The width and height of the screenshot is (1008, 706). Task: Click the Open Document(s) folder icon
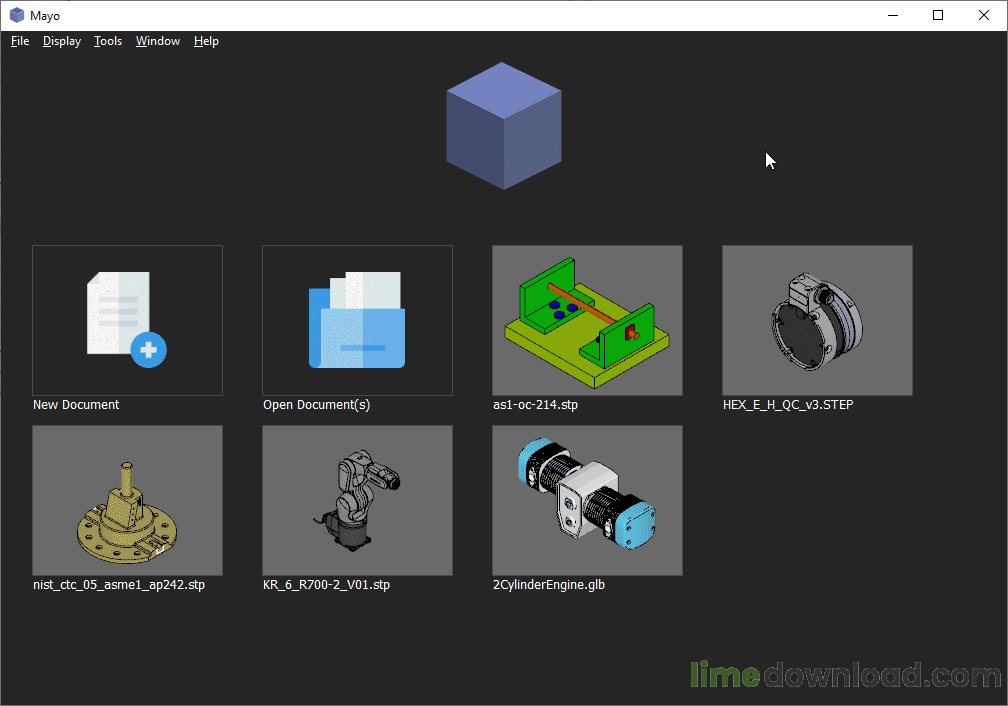[x=357, y=319]
